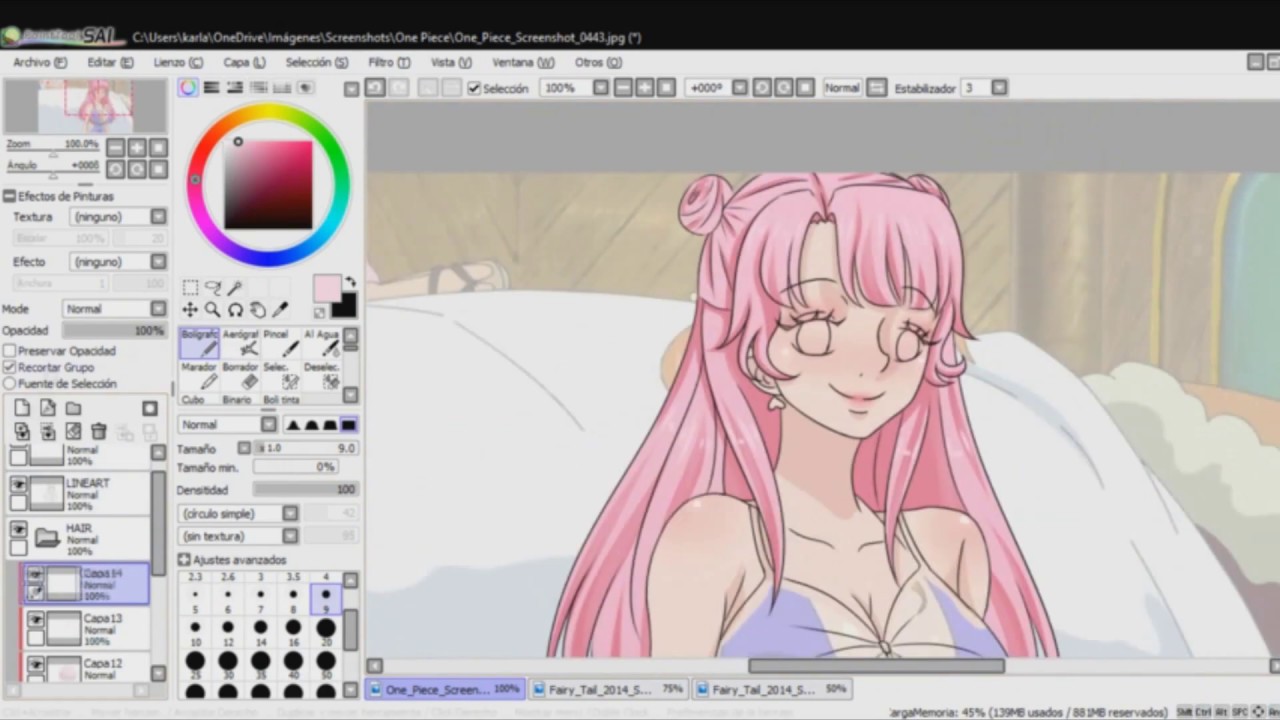Click the Densitidad brush slider

tap(305, 490)
